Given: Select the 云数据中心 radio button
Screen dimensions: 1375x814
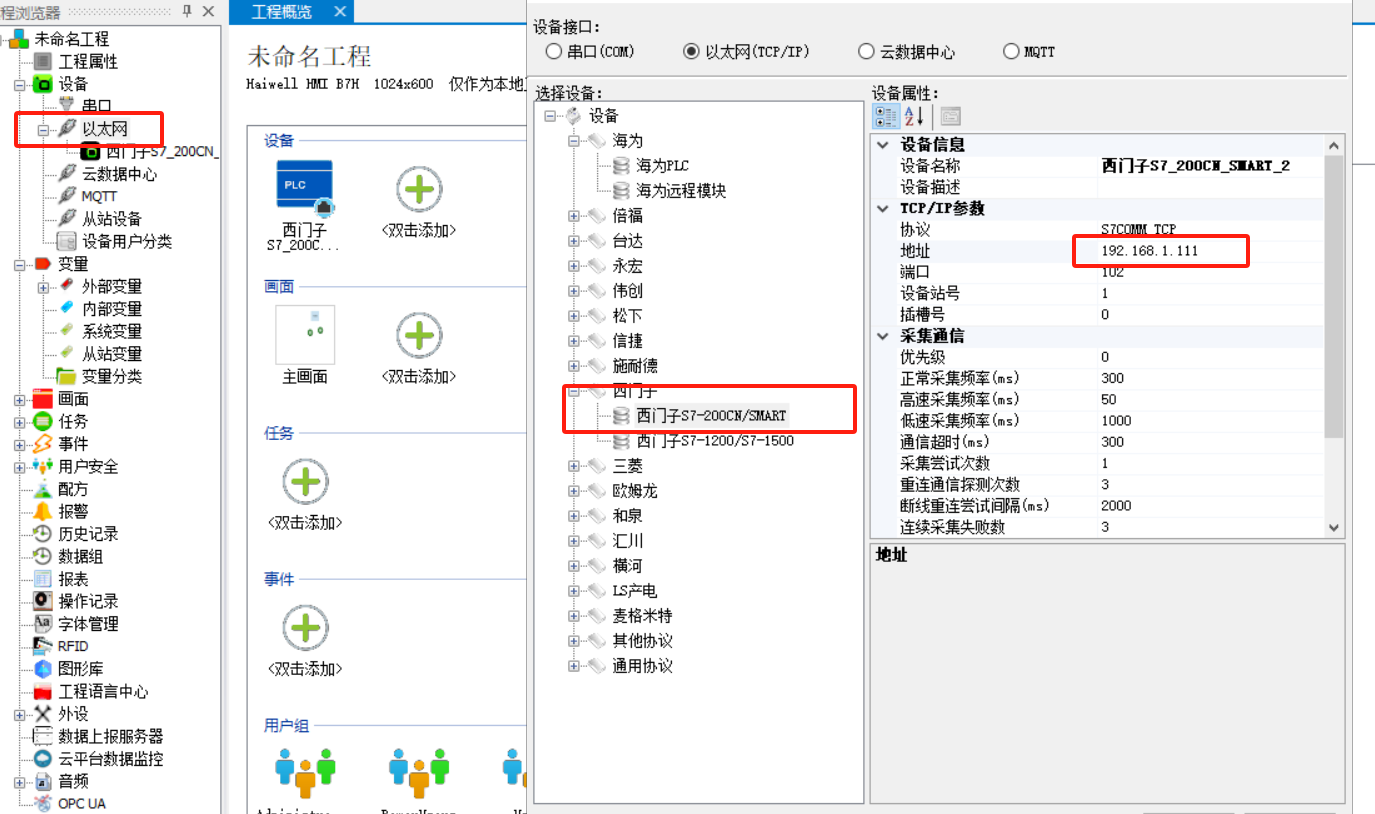Looking at the screenshot, I should [x=866, y=52].
